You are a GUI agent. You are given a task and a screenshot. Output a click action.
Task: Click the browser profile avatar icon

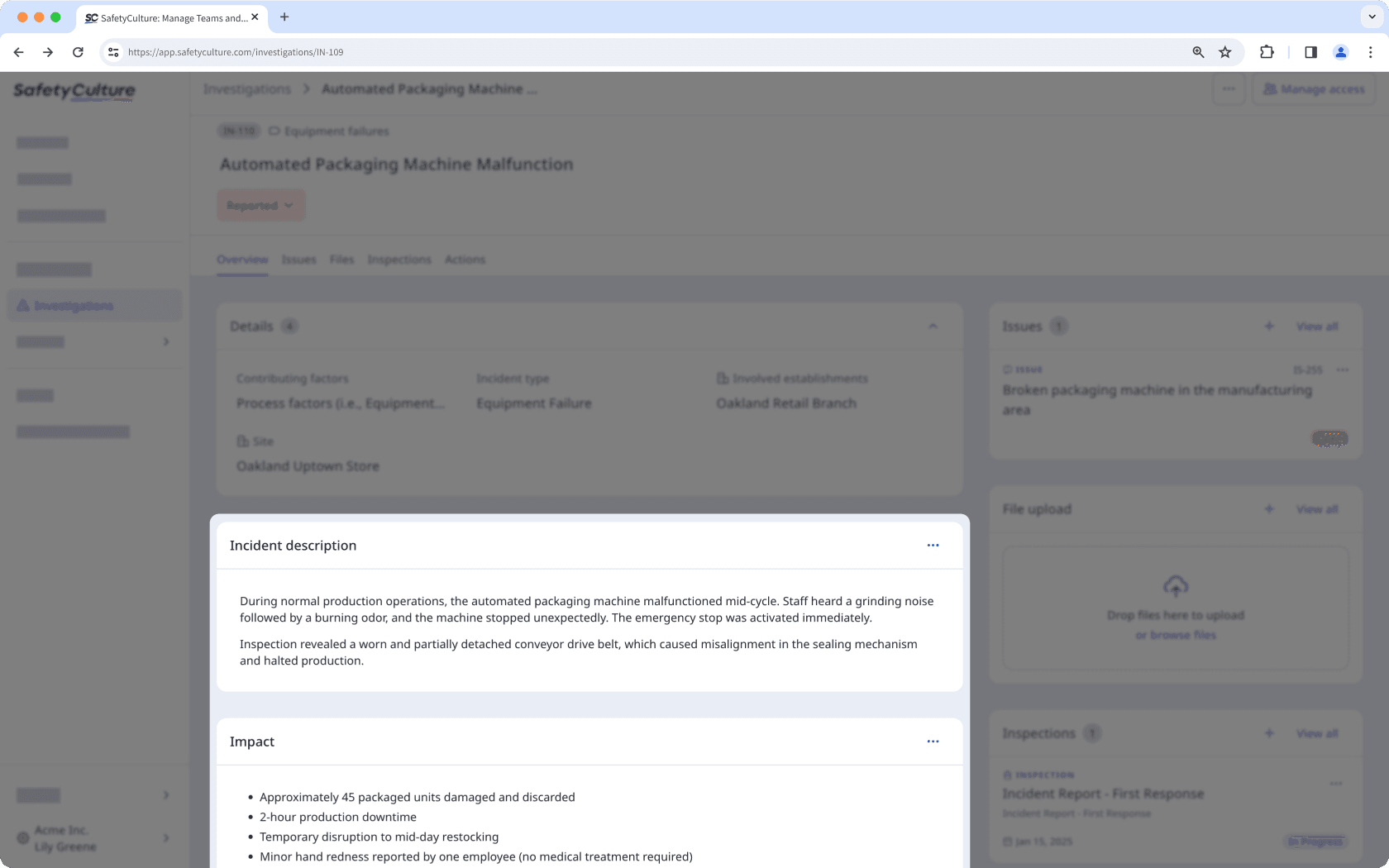1341,51
